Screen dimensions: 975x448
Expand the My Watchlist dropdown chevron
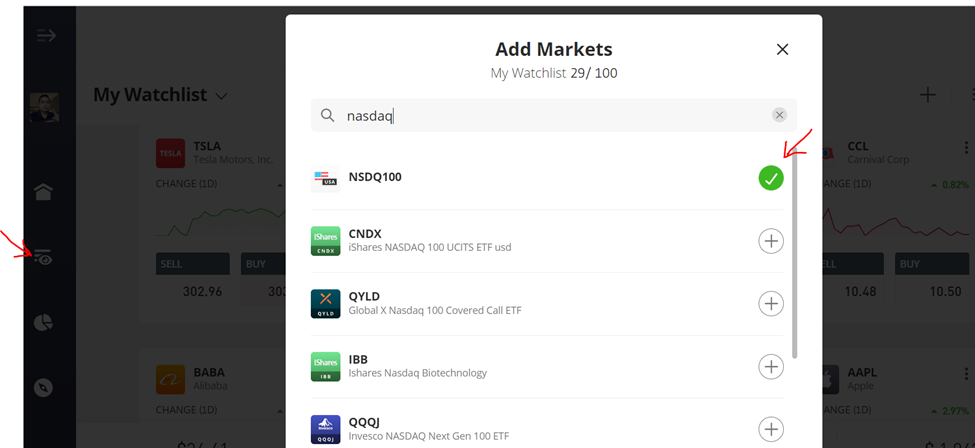point(221,96)
